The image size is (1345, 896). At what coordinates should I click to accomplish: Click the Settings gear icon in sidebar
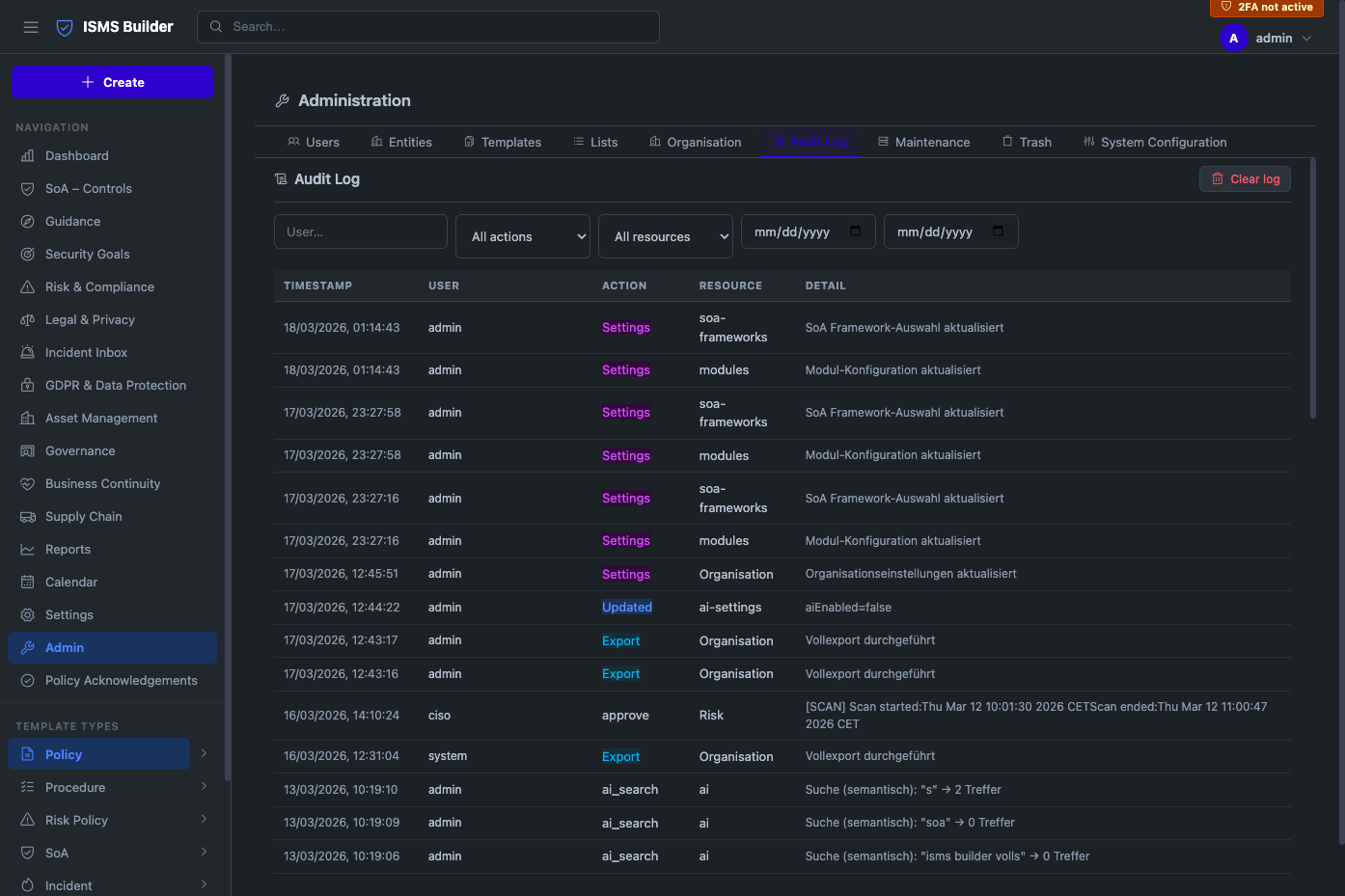coord(28,614)
